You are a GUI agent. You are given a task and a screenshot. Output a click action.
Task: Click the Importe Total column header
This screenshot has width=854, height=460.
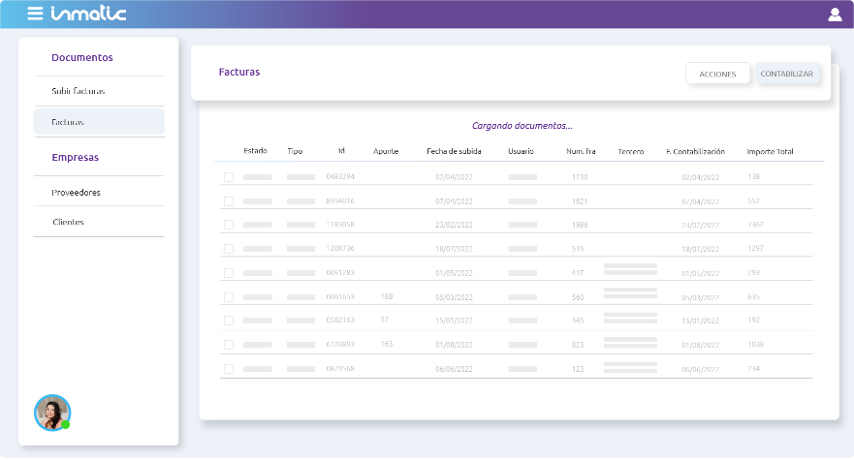(x=769, y=151)
